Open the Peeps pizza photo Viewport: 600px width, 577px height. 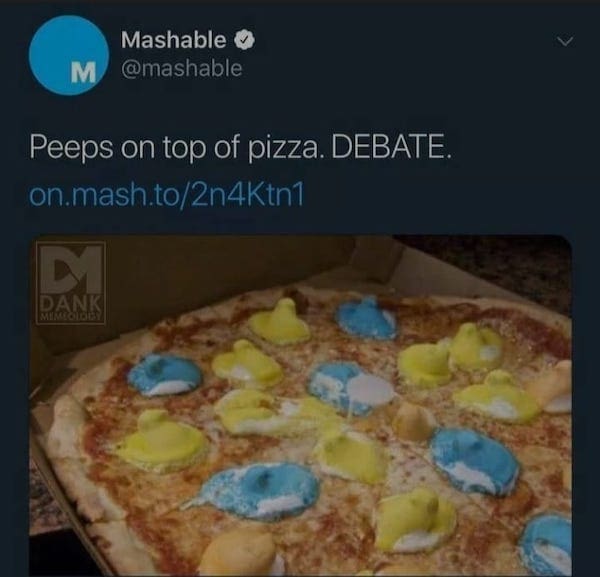(x=300, y=406)
